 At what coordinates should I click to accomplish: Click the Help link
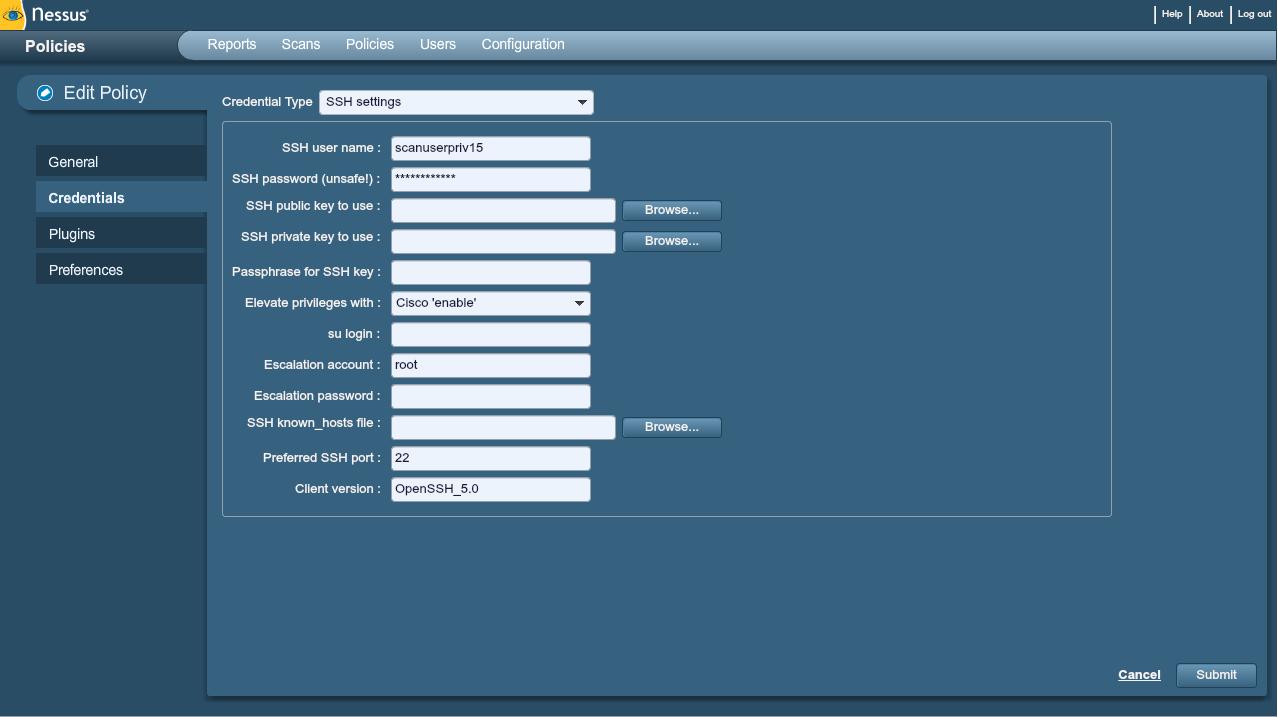click(x=1172, y=14)
